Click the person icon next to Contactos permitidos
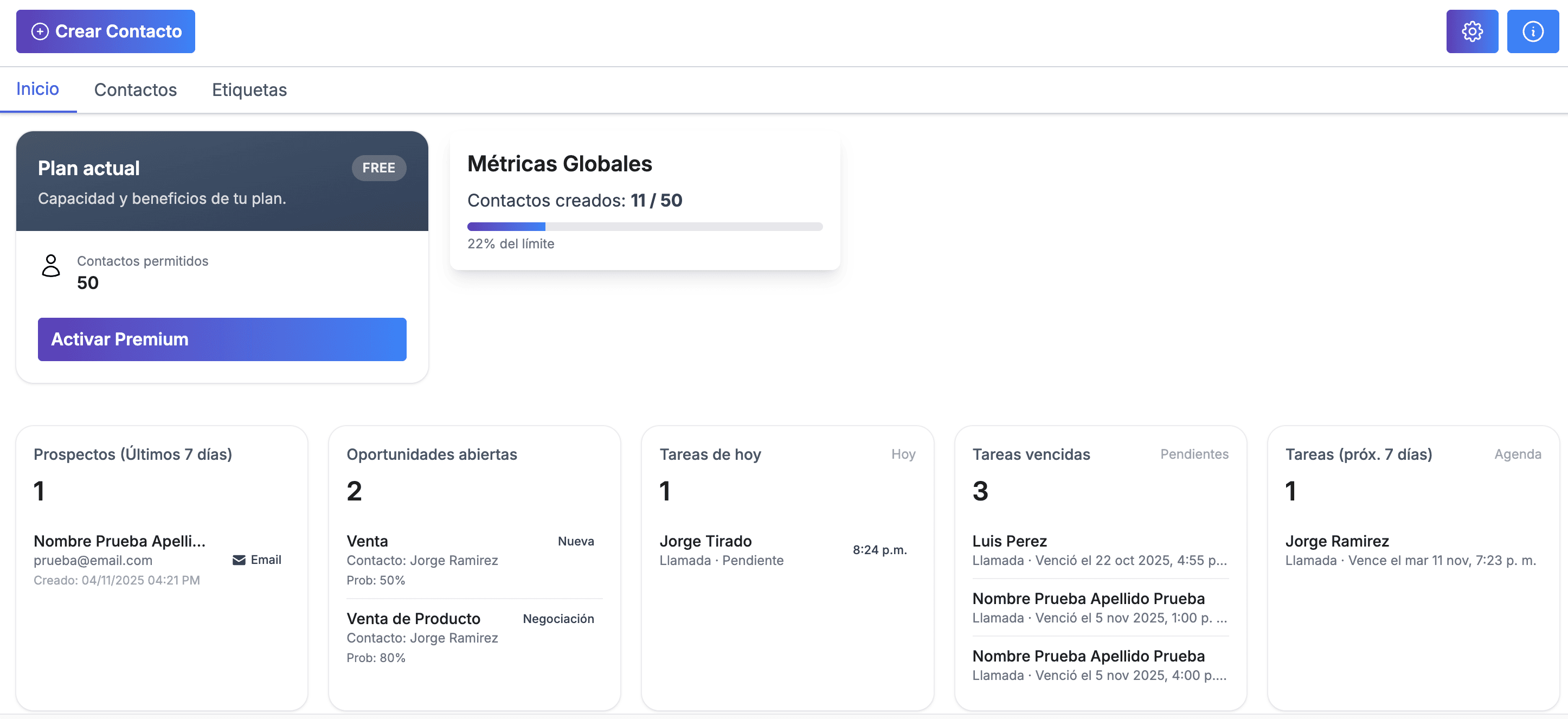This screenshot has width=1568, height=719. pos(51,266)
